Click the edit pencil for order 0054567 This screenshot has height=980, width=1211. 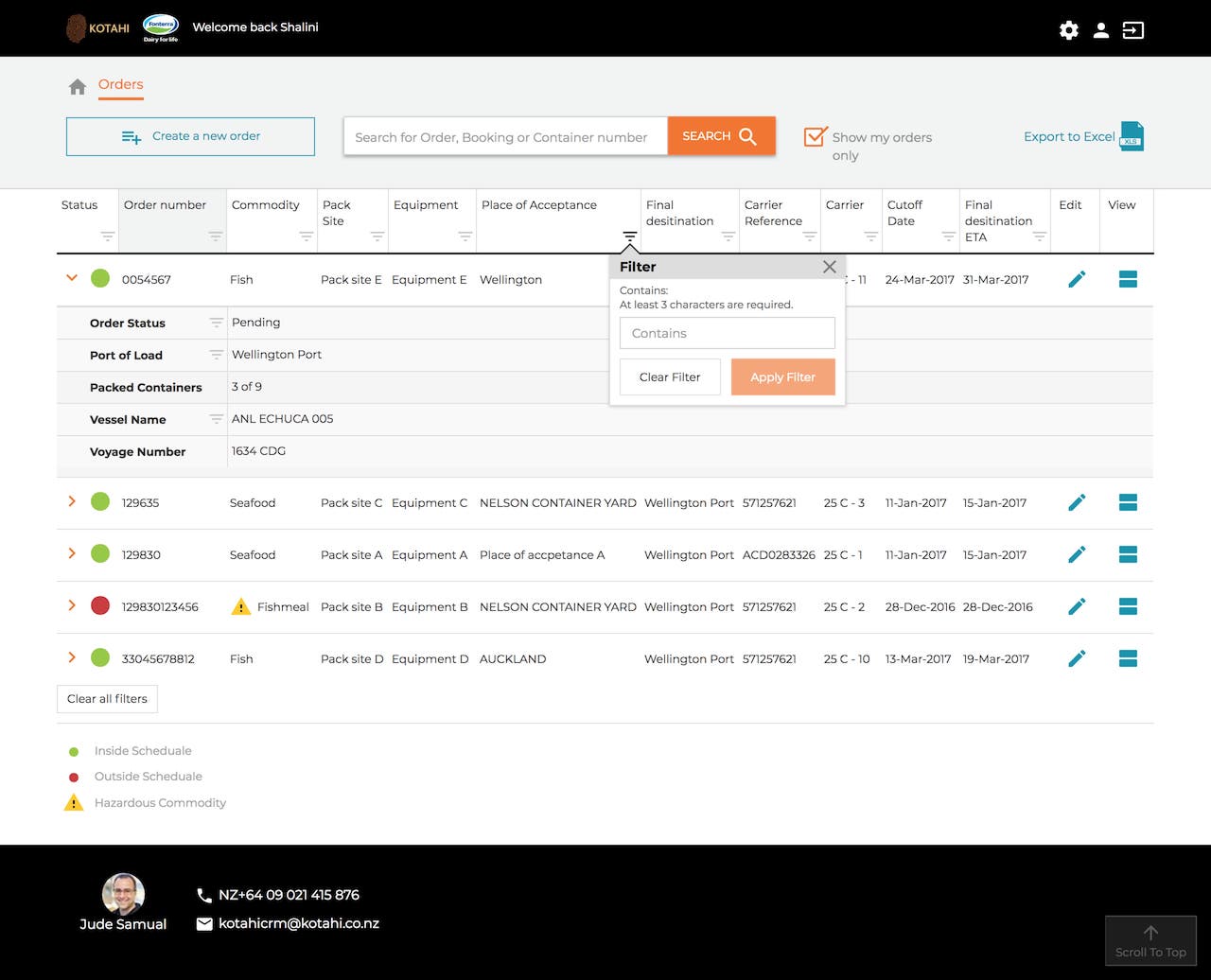coord(1076,279)
